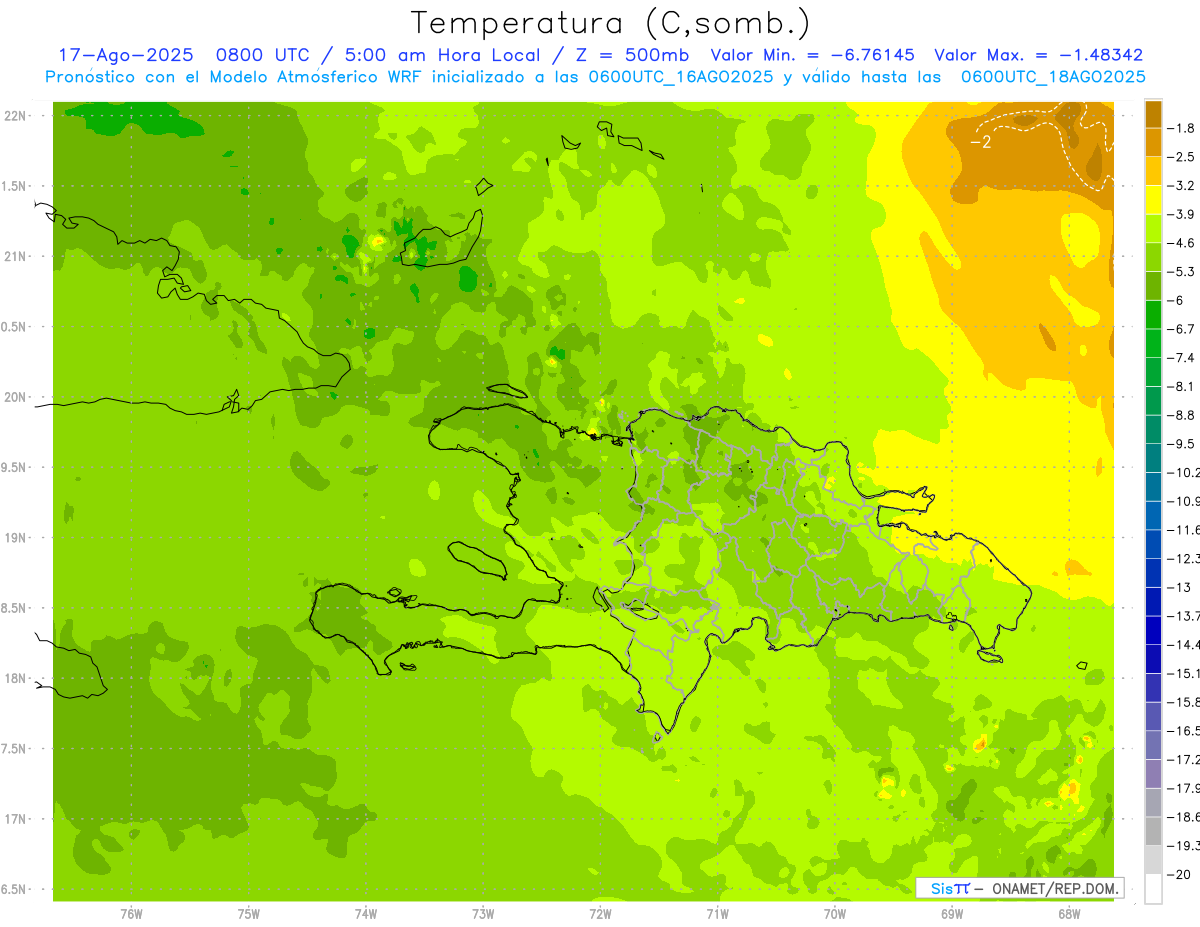Click the "69W" longitude axis label

tap(952, 914)
